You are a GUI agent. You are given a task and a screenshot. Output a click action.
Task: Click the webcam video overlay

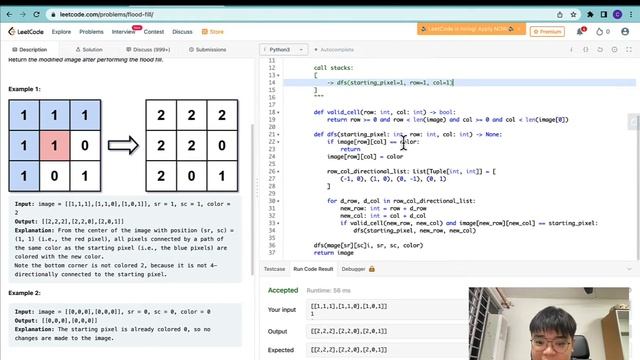[x=549, y=324]
